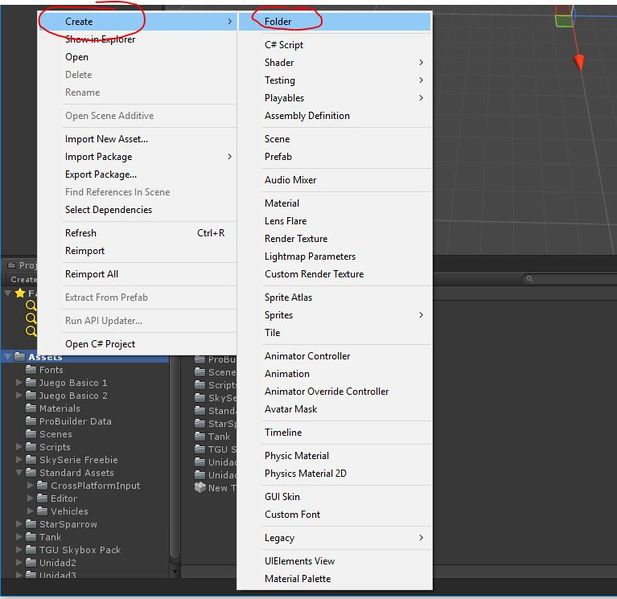
Task: Choose Lens Flare
Action: tap(285, 221)
